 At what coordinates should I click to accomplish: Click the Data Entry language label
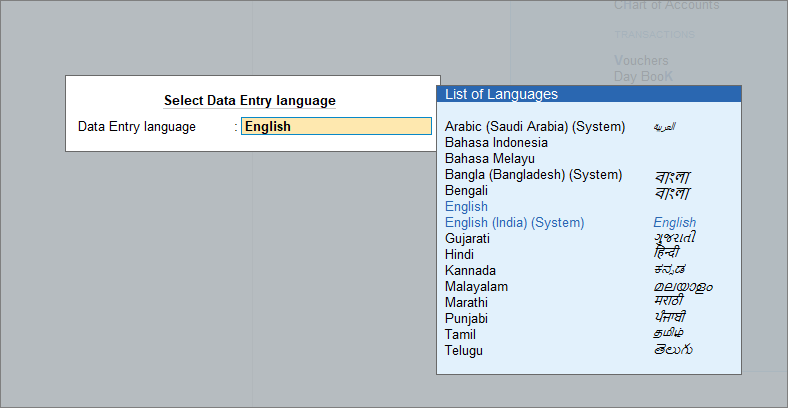pyautogui.click(x=137, y=127)
